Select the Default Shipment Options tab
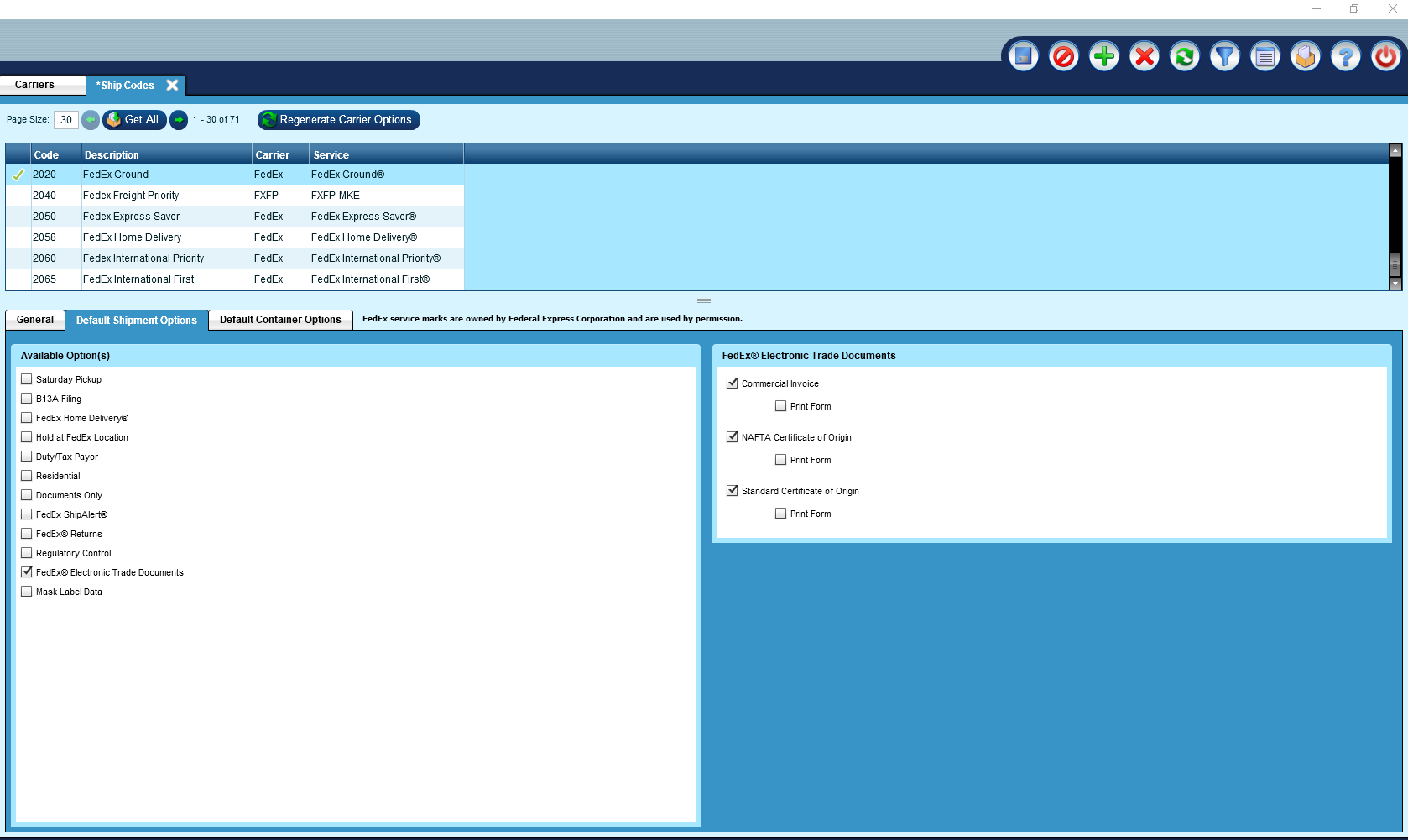Screen dimensions: 1408x840 [137, 321]
